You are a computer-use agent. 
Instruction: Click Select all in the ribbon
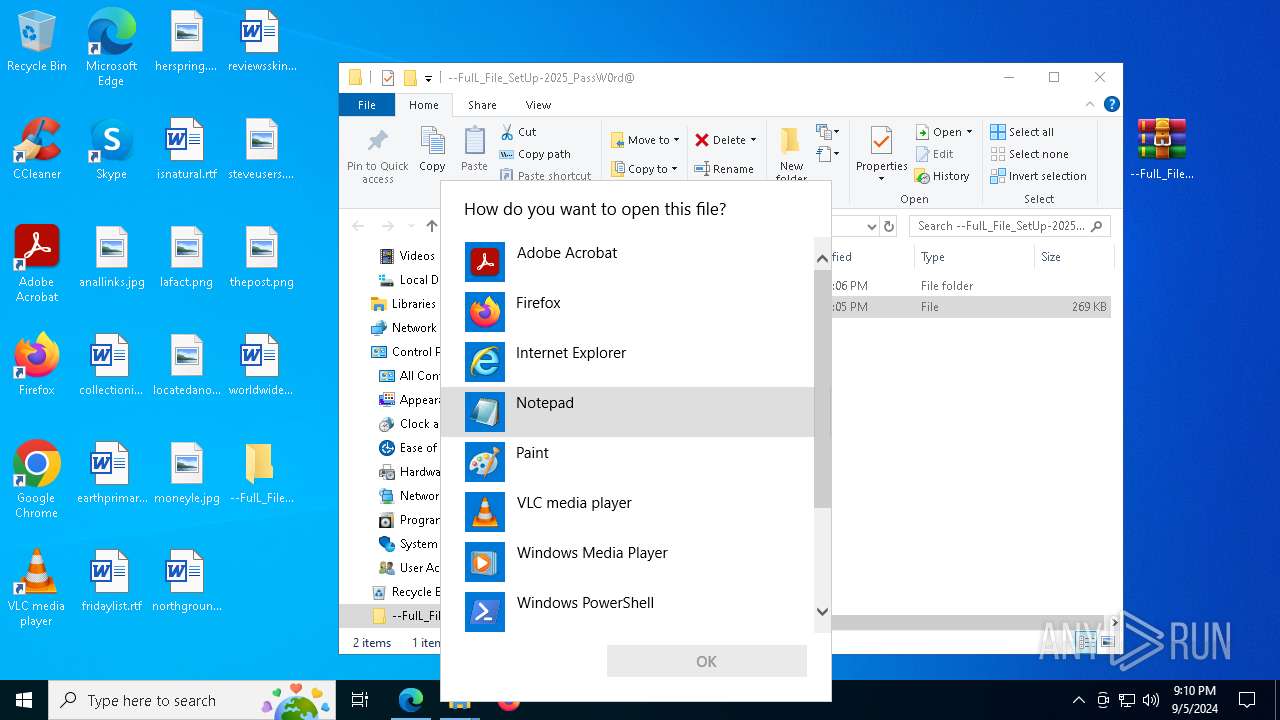click(x=1022, y=132)
